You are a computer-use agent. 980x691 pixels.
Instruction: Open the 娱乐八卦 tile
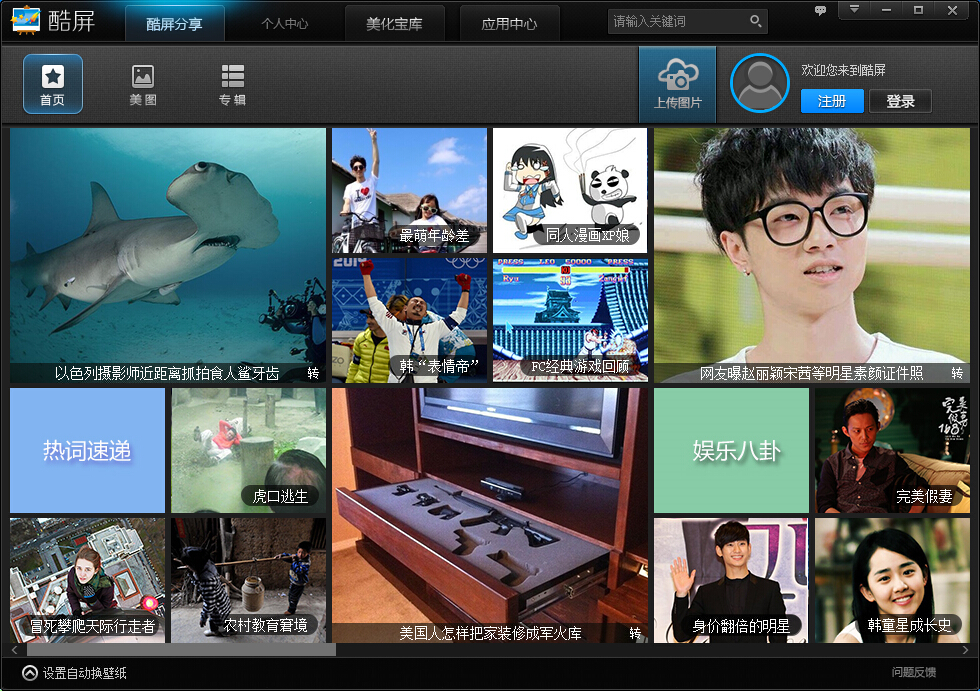tap(730, 450)
